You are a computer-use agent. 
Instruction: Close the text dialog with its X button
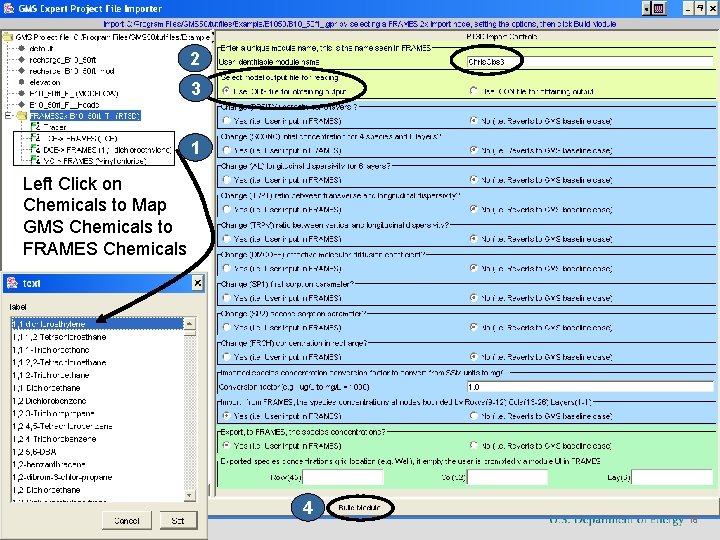coord(197,283)
